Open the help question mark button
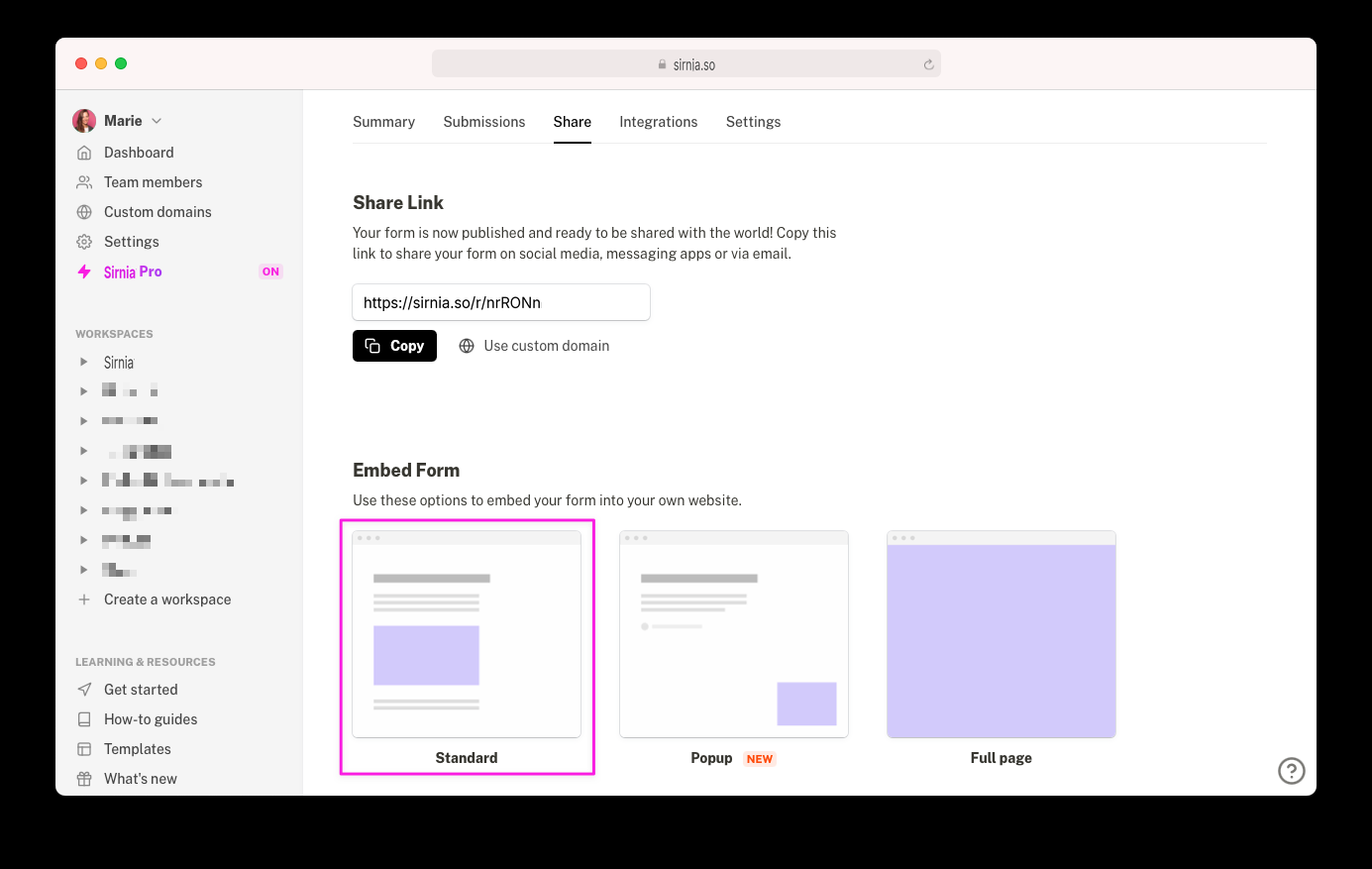 click(x=1292, y=771)
